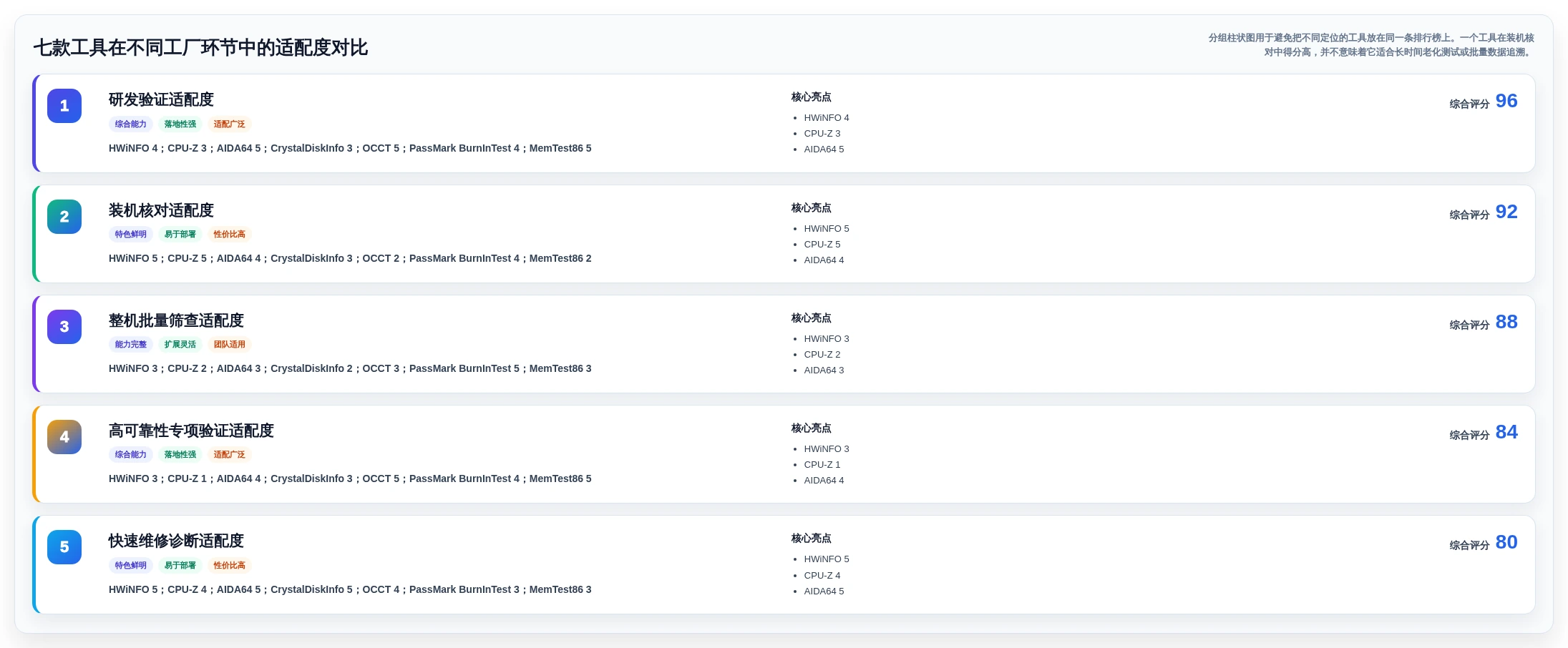Select 落地性强 tag in 高可靠性专项验证适配度 card
Screen dimensions: 1568x648
point(180,454)
